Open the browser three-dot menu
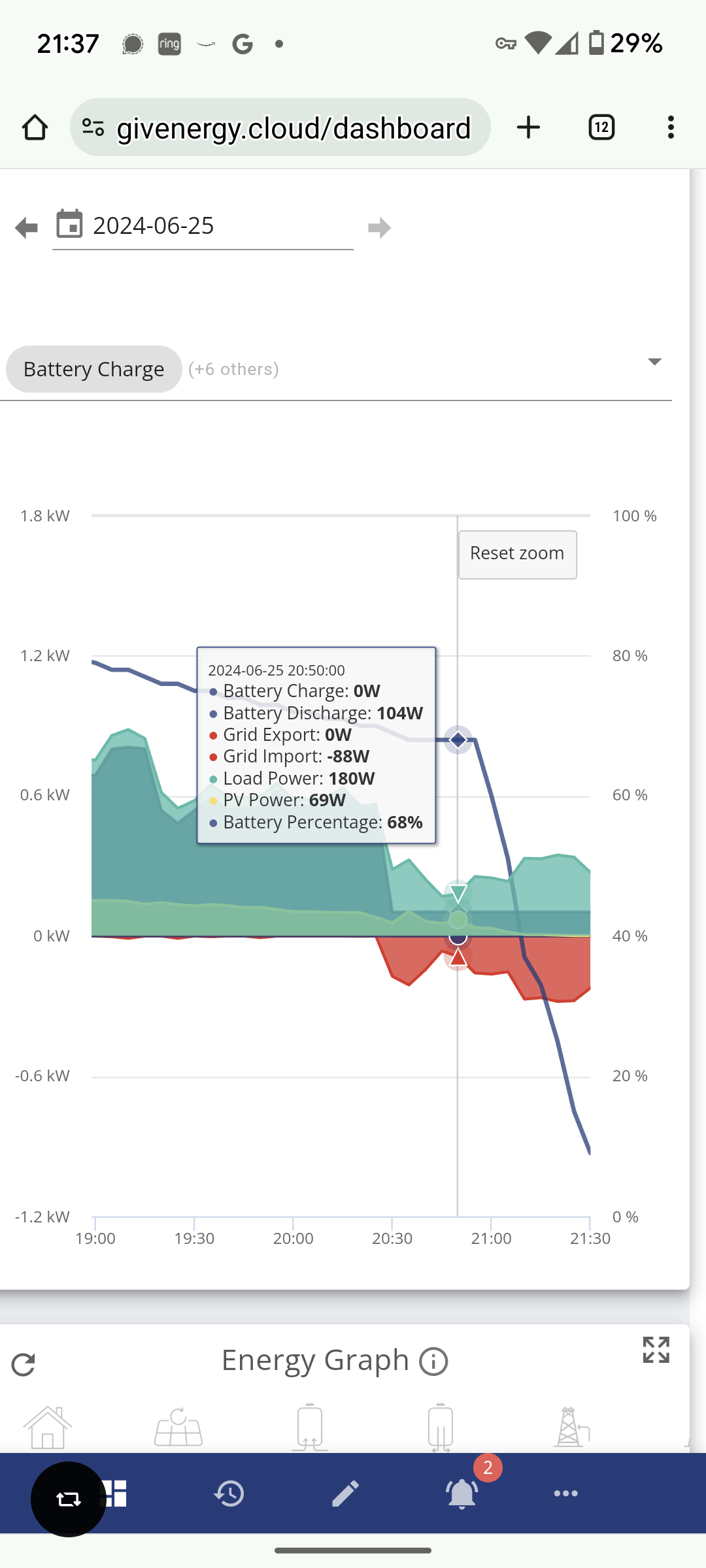The height and width of the screenshot is (1568, 706). click(x=671, y=127)
